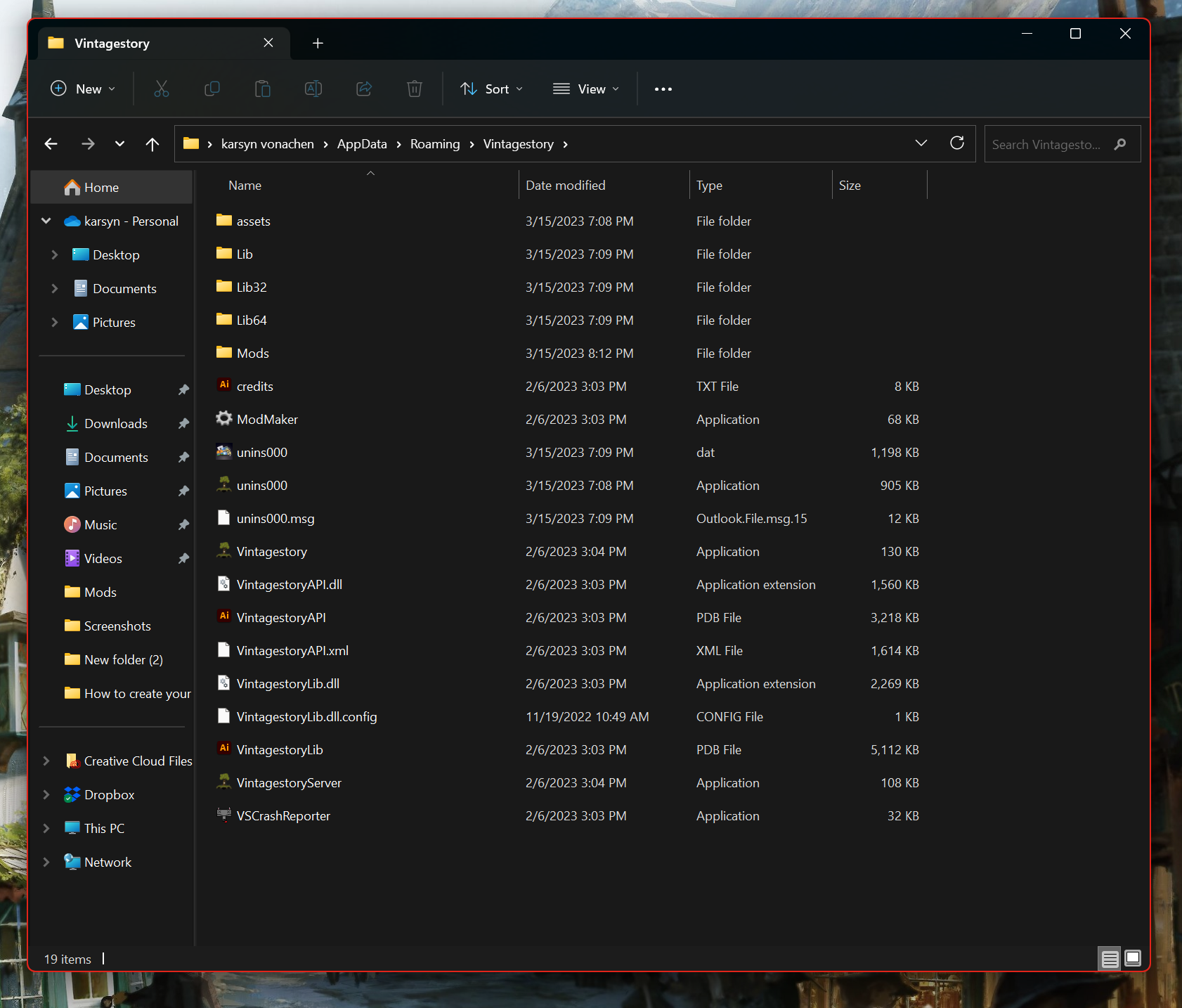
Task: Click the Copy icon in toolbar
Action: (x=212, y=89)
